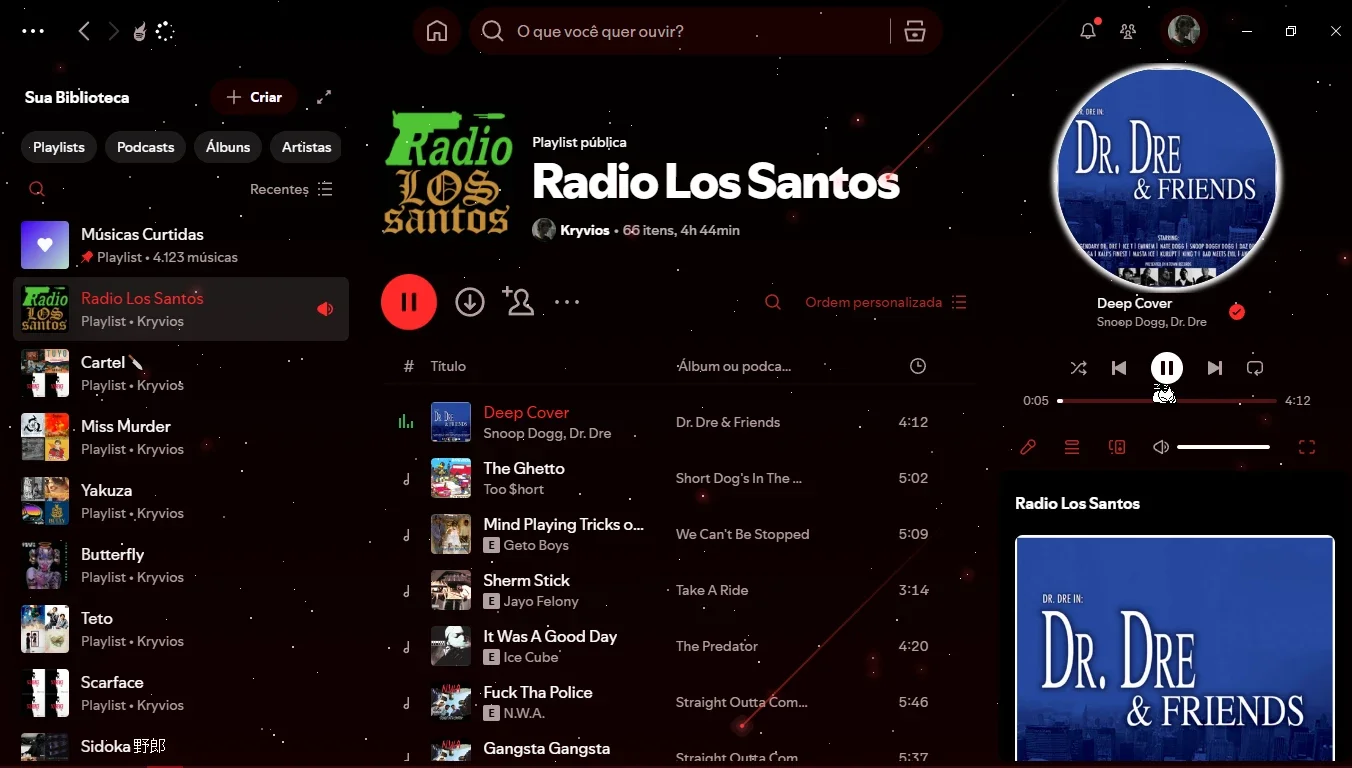The height and width of the screenshot is (768, 1352).
Task: Filter the library by Artistas
Action: coord(306,147)
